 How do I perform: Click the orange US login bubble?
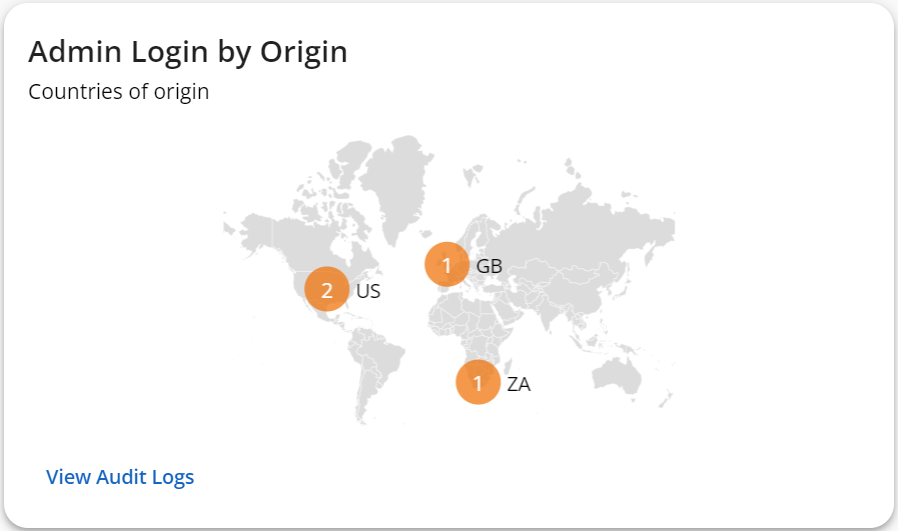327,291
